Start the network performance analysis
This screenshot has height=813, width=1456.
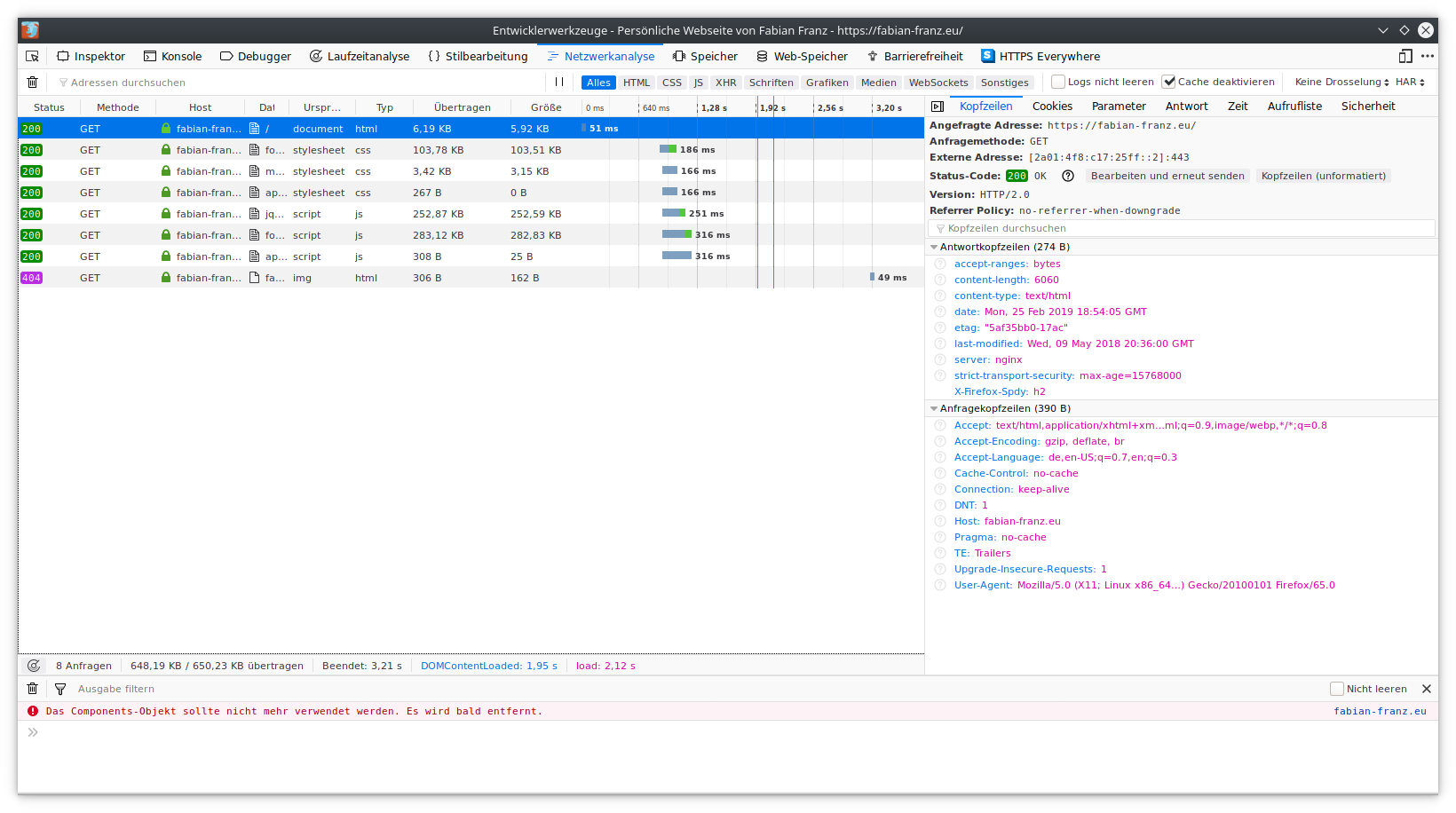(x=34, y=665)
